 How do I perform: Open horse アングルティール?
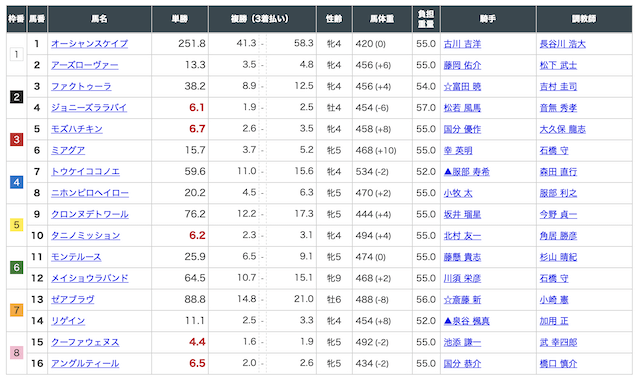85,363
